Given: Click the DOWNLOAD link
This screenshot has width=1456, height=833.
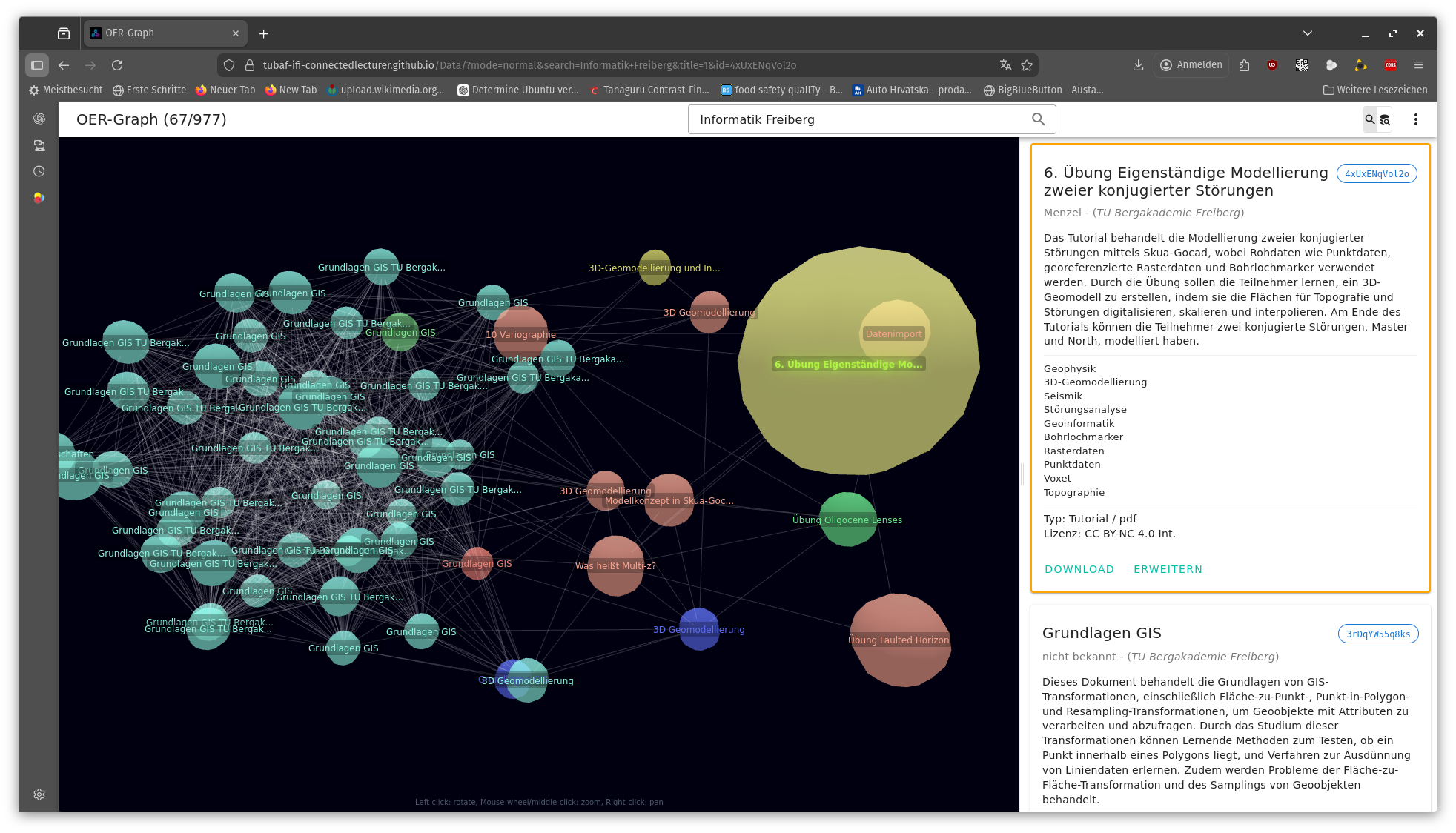Looking at the screenshot, I should pos(1079,569).
